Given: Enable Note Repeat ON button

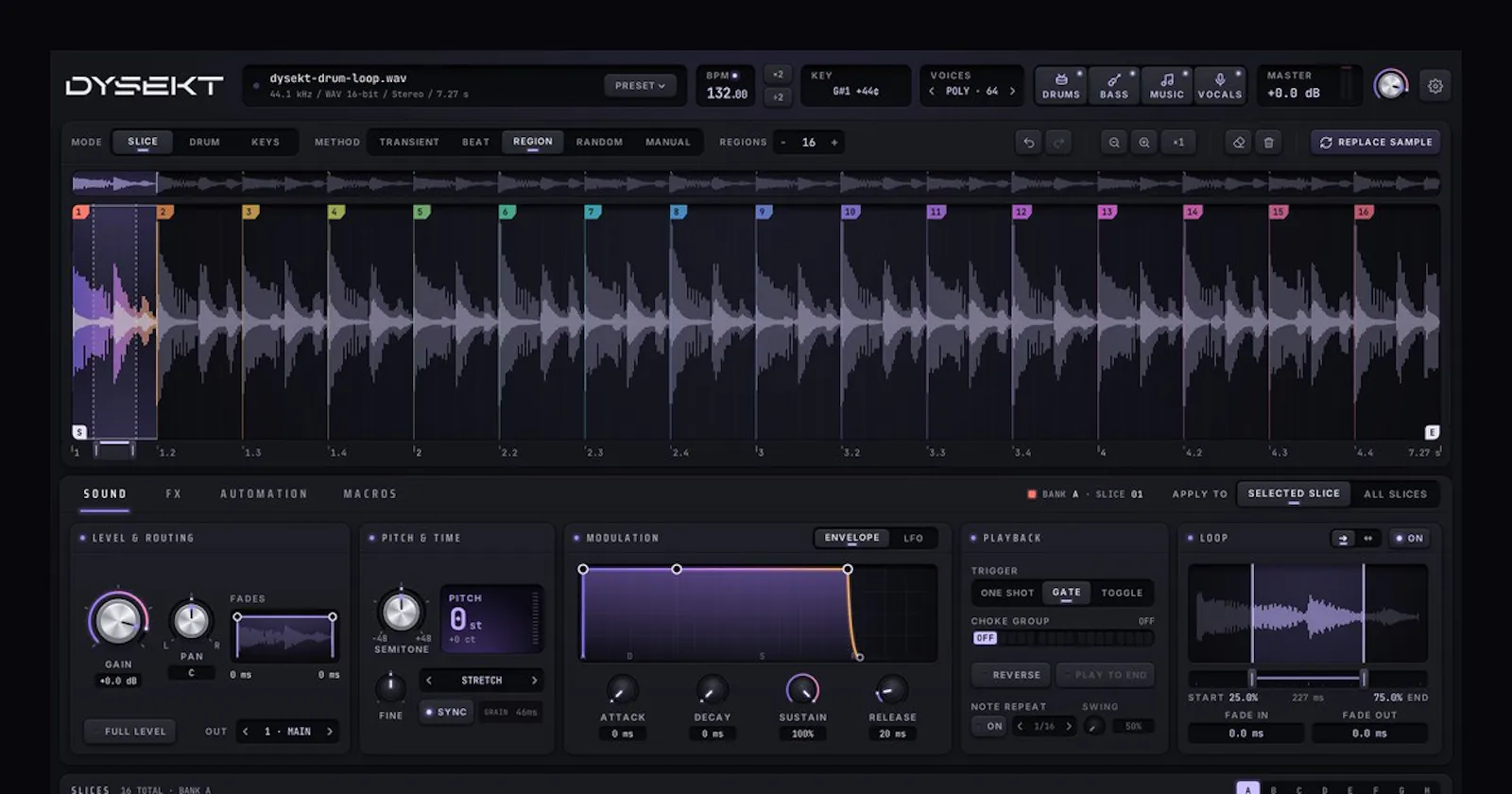Looking at the screenshot, I should tap(989, 726).
